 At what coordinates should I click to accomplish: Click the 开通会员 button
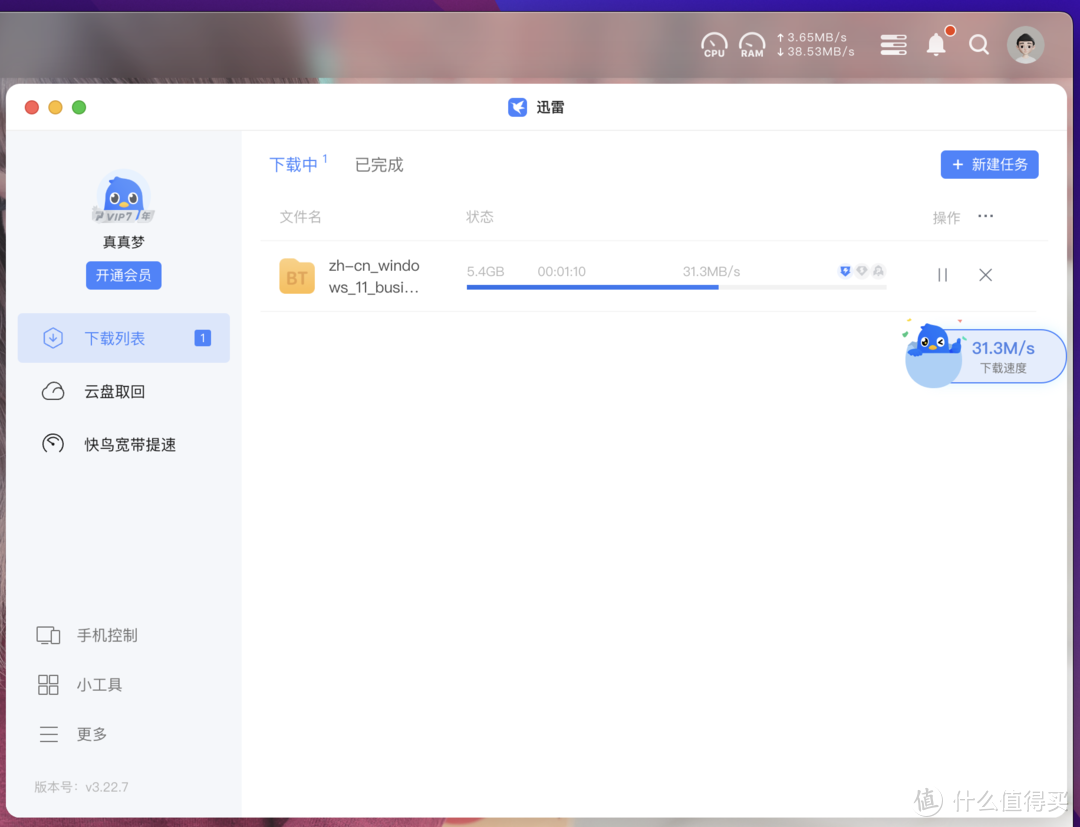coord(123,275)
